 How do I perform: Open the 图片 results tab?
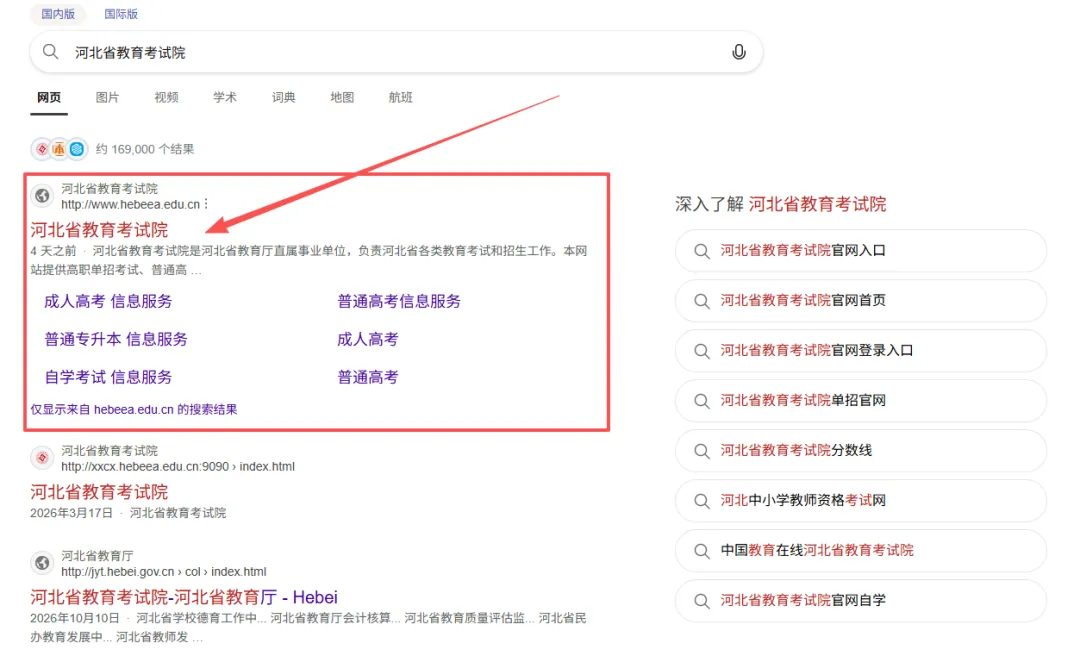107,97
